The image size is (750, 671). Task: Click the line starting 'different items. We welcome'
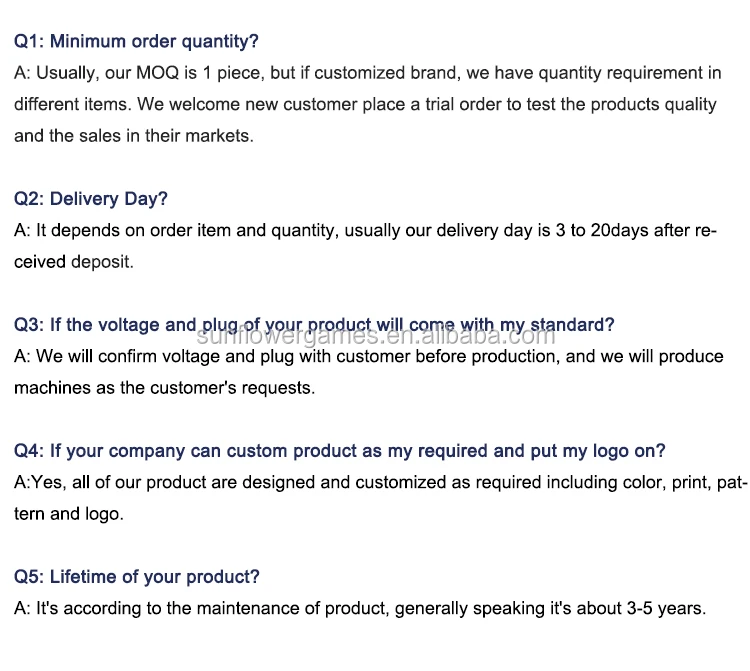coord(365,104)
